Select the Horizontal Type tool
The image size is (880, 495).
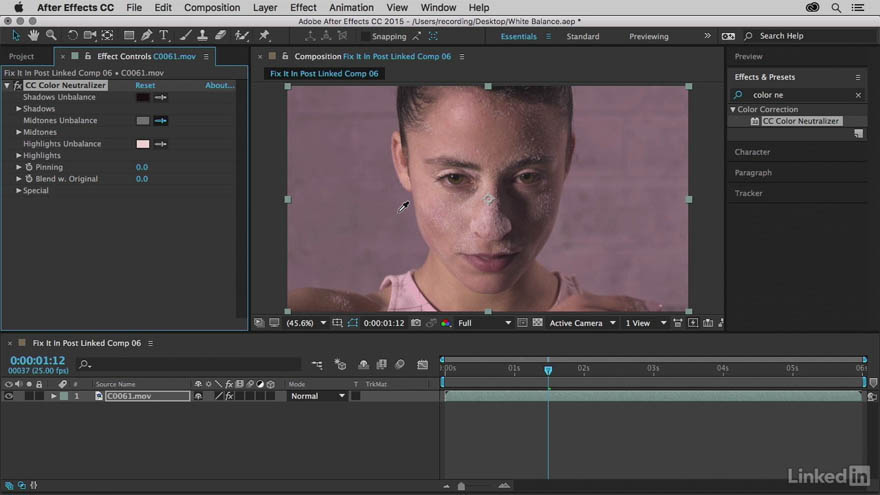pyautogui.click(x=164, y=36)
